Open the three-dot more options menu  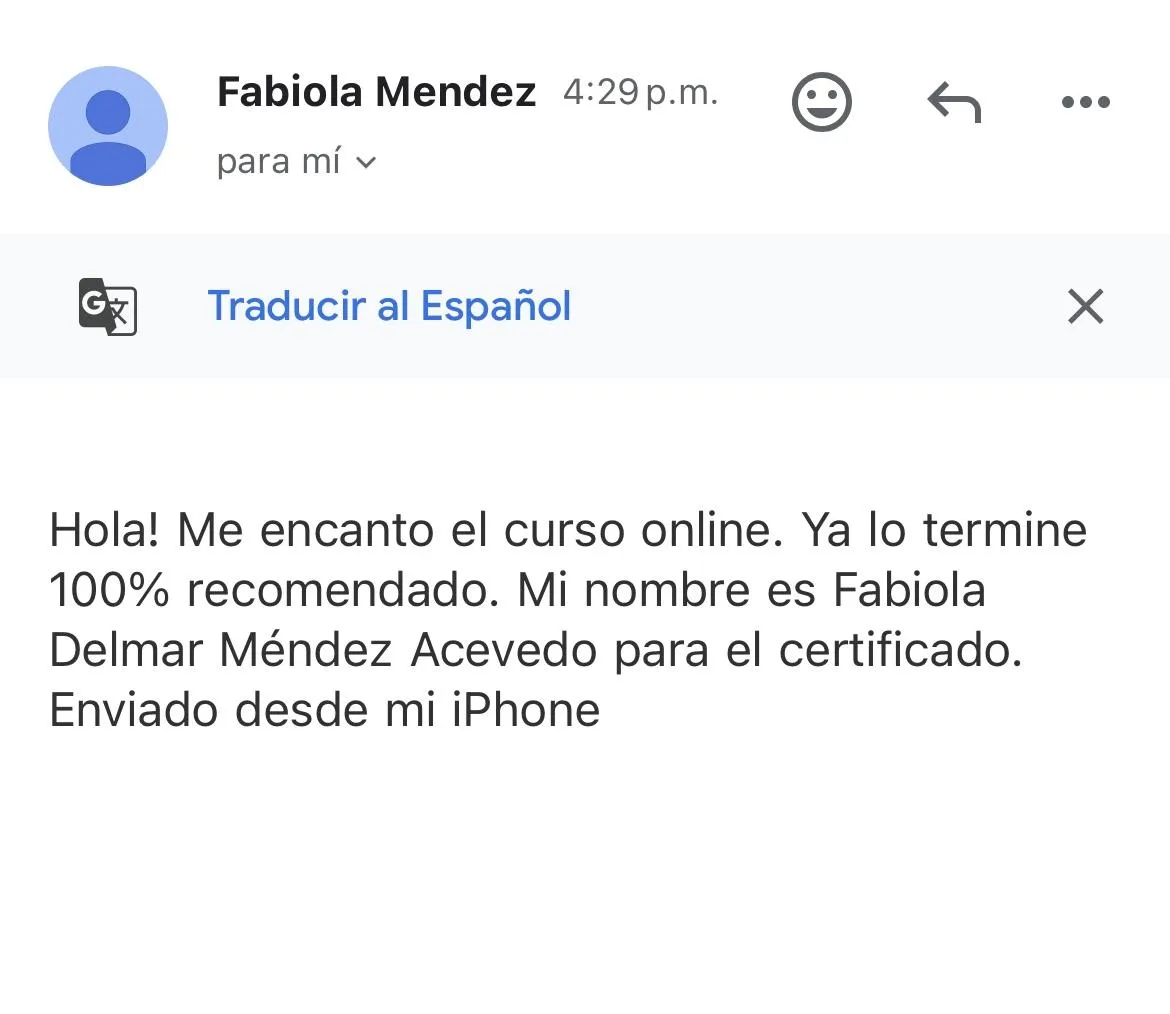click(x=1085, y=101)
